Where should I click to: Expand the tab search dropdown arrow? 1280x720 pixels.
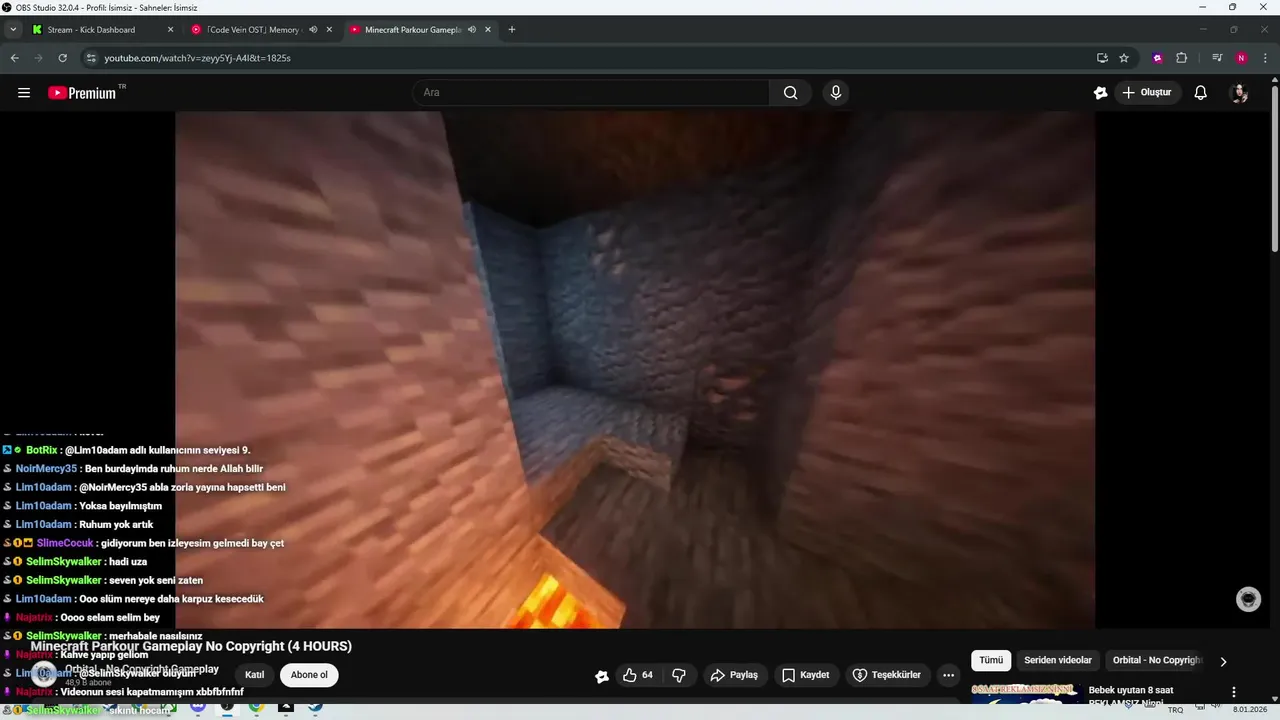tap(13, 29)
